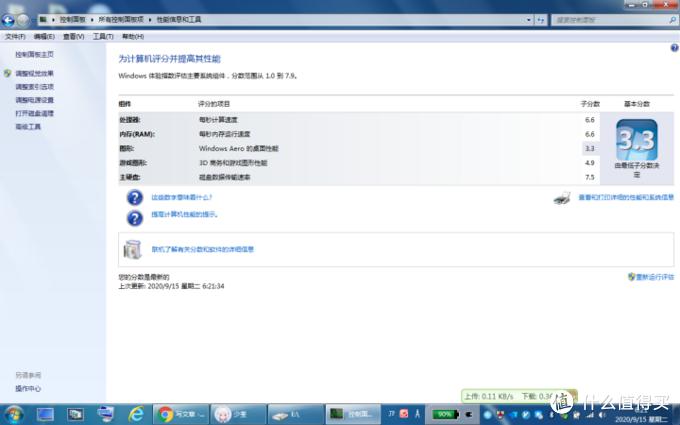Go to 控制面板主页 in the sidebar
Screen dimensions: 680x425
pyautogui.click(x=35, y=54)
